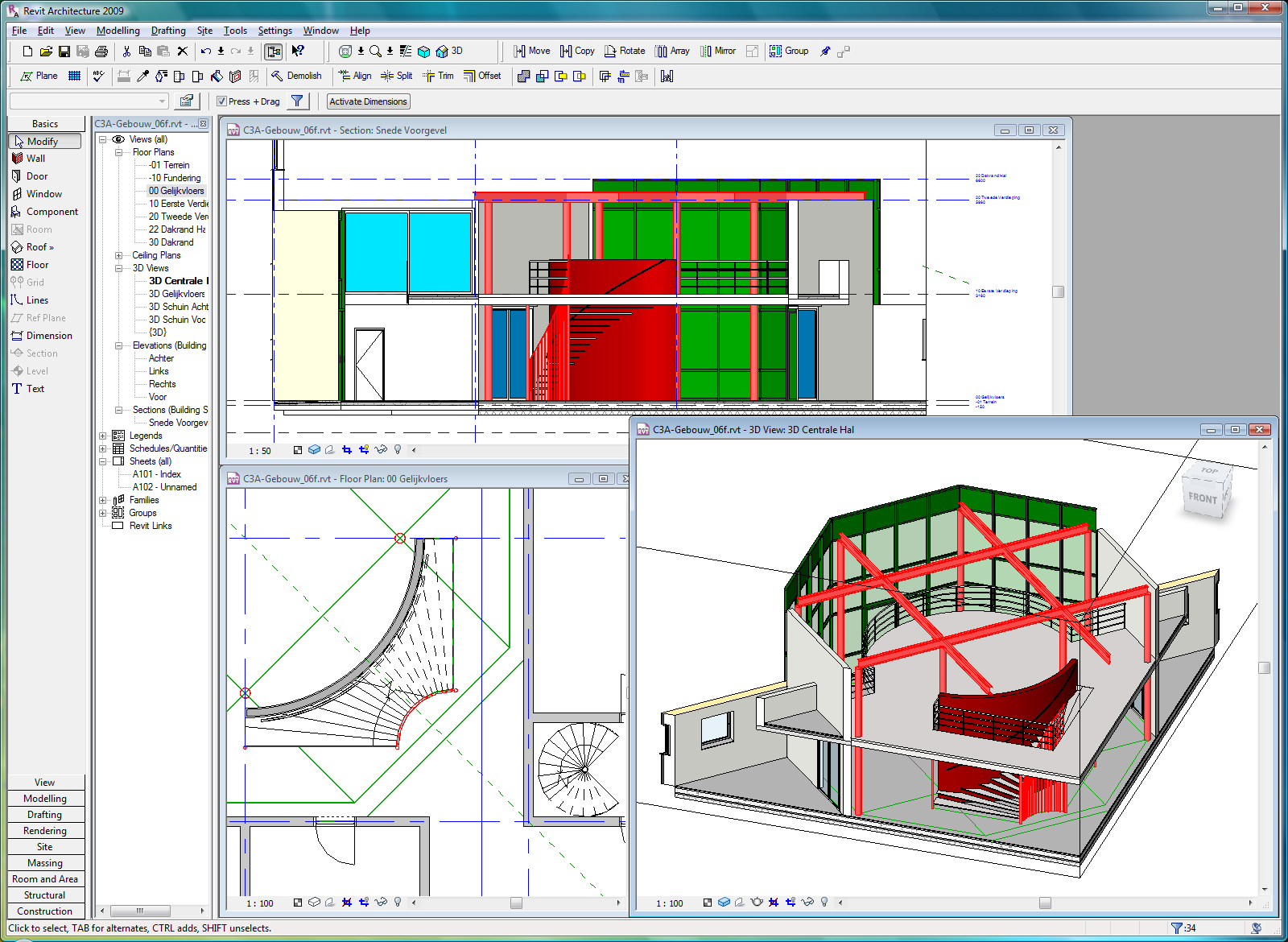This screenshot has height=942, width=1288.
Task: Open the Window menu
Action: pos(320,31)
